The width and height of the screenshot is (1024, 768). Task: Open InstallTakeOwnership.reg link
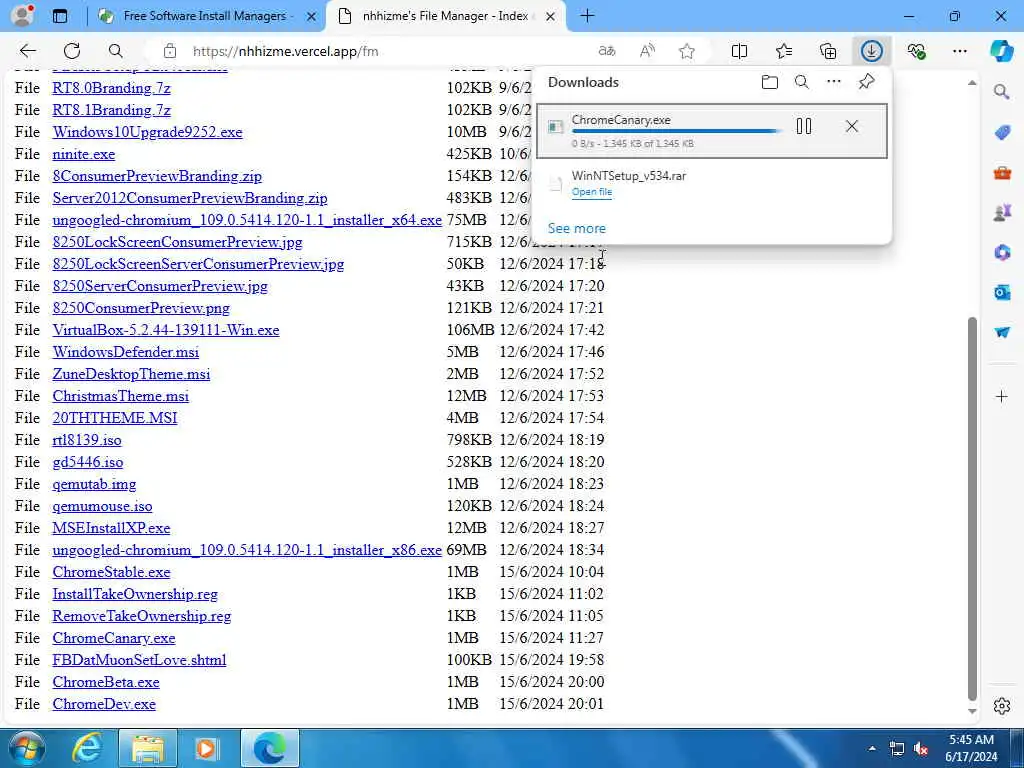pyautogui.click(x=135, y=594)
